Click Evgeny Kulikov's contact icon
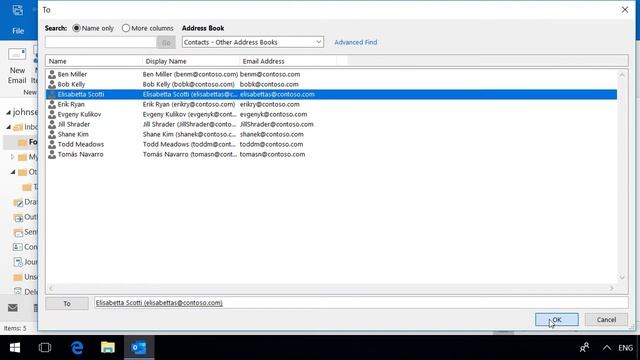Viewport: 640px width, 360px height. [x=52, y=114]
